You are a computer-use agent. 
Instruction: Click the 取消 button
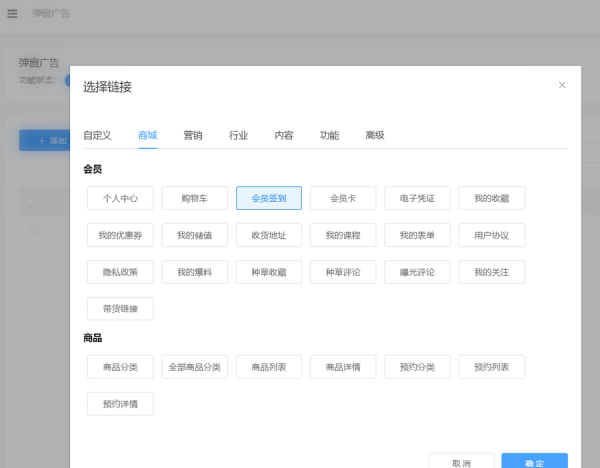[x=461, y=462]
